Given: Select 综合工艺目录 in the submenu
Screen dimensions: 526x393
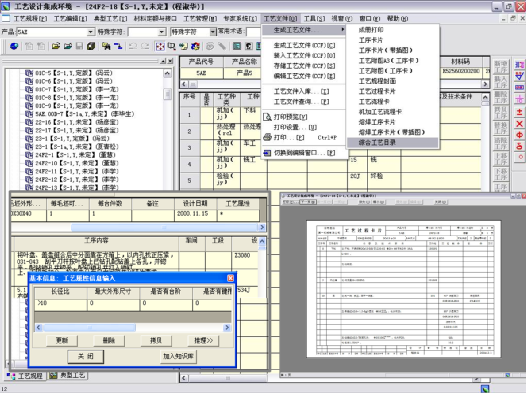Looking at the screenshot, I should [x=392, y=143].
